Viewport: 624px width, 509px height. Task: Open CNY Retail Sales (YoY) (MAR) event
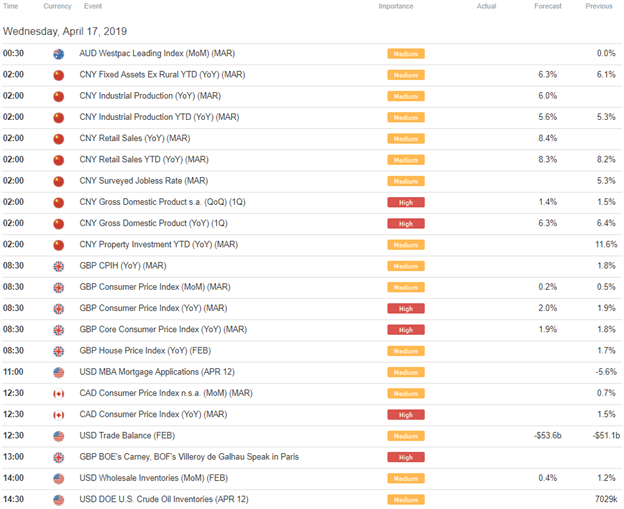pyautogui.click(x=135, y=138)
